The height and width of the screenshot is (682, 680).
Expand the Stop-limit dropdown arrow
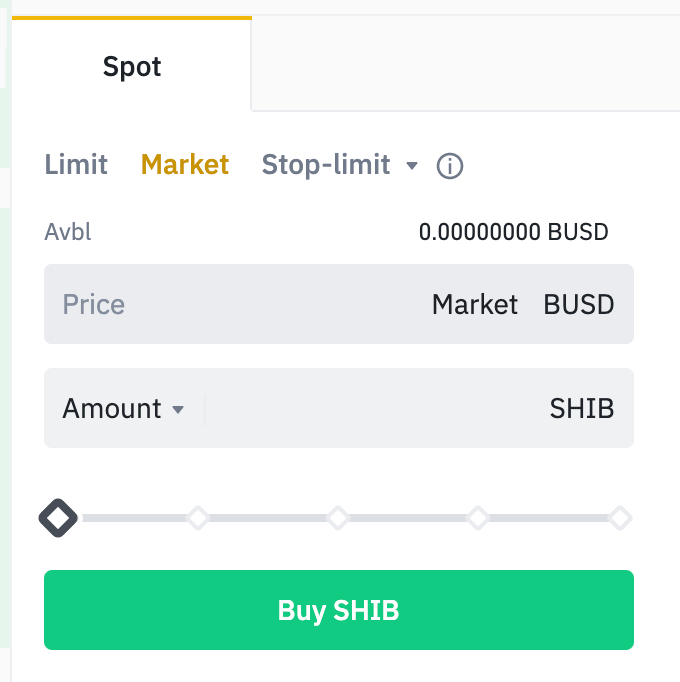click(x=412, y=166)
